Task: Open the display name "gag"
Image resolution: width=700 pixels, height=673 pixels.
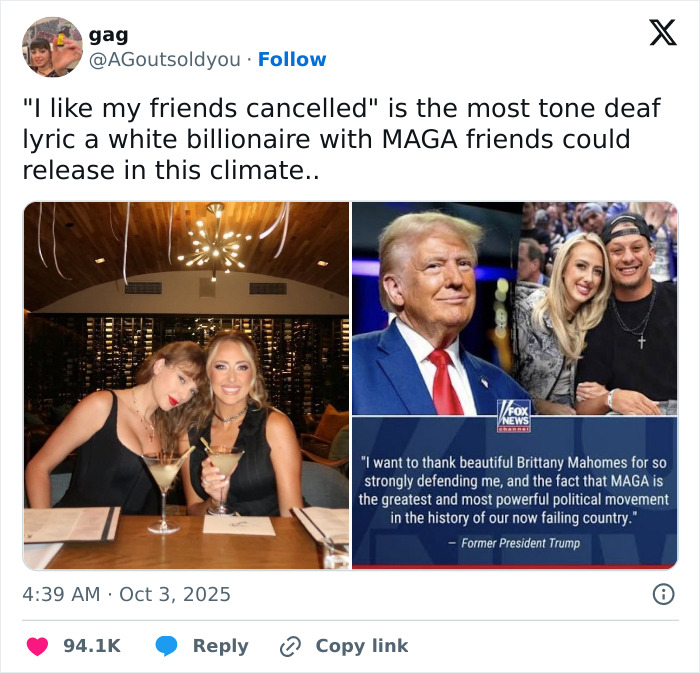Action: point(108,35)
